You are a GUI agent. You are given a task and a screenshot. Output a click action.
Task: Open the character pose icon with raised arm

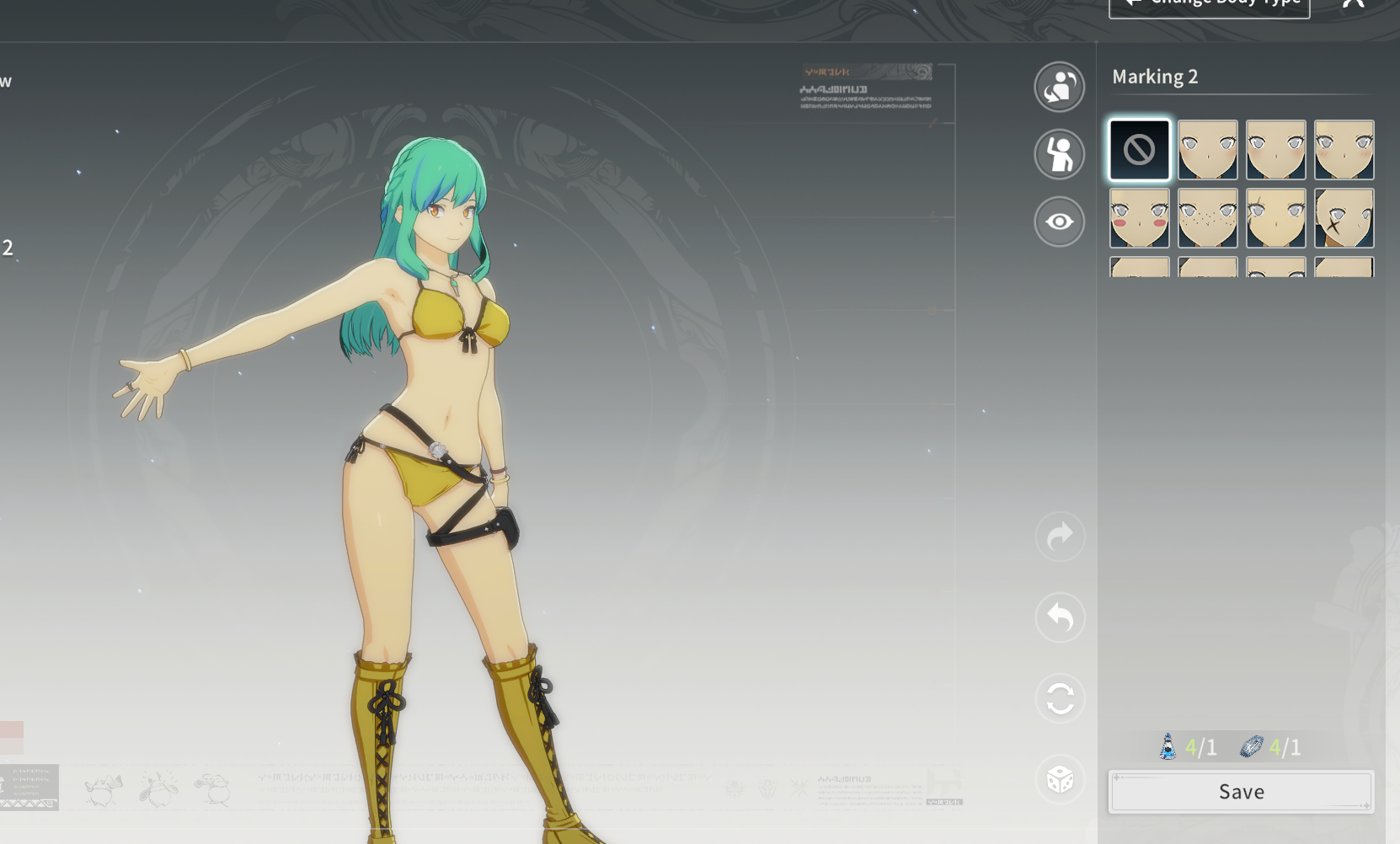pos(1059,154)
